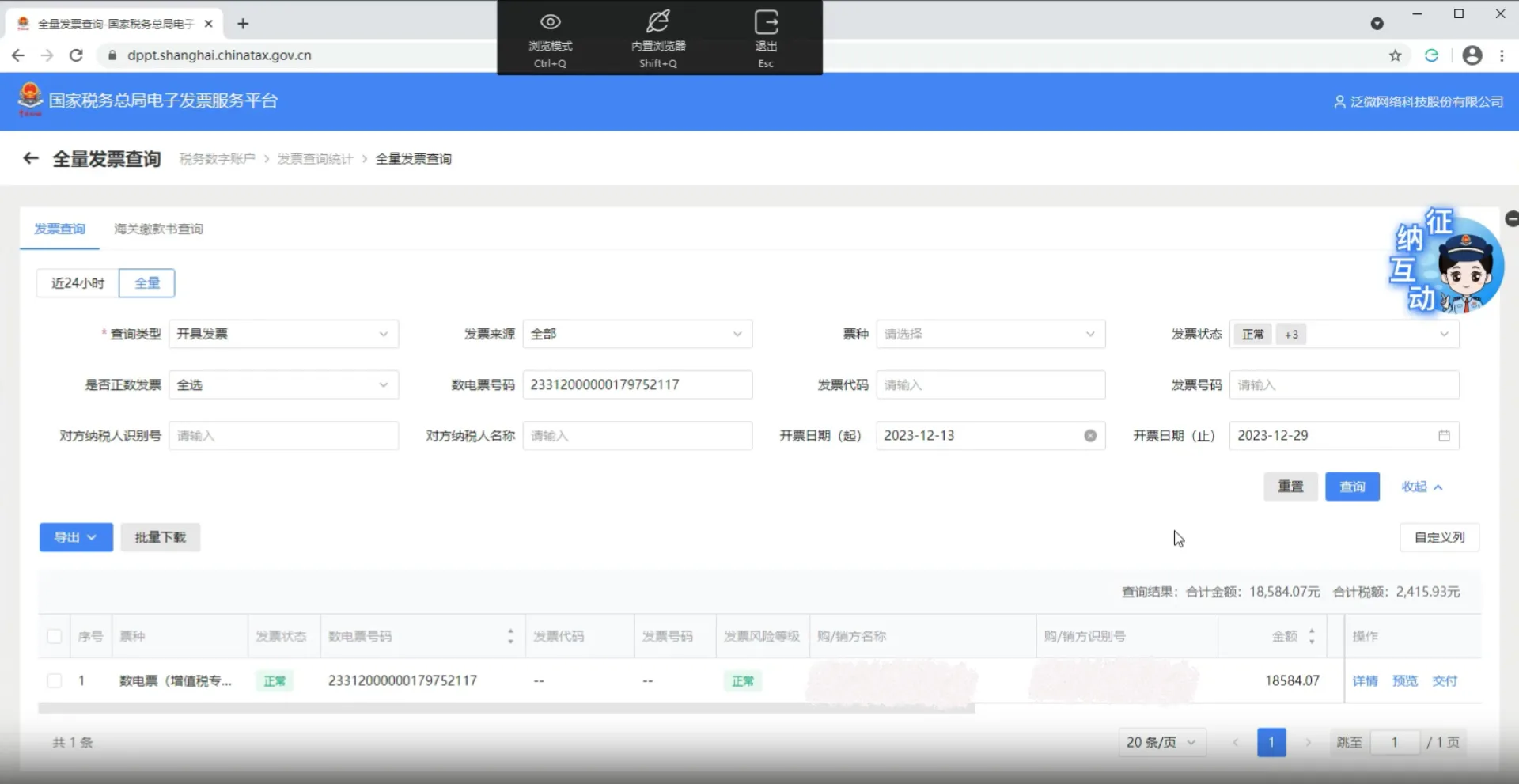The width and height of the screenshot is (1519, 784).
Task: Click the back arrow beside 全量发票查询
Action: click(x=31, y=158)
